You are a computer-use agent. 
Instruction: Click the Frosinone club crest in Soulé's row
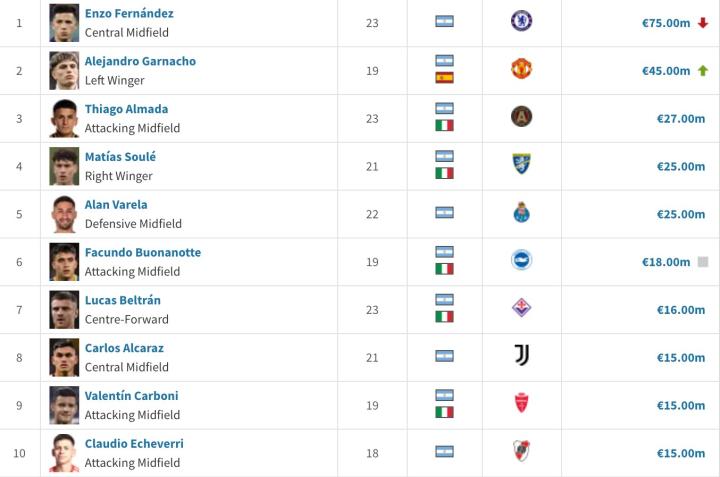point(521,165)
